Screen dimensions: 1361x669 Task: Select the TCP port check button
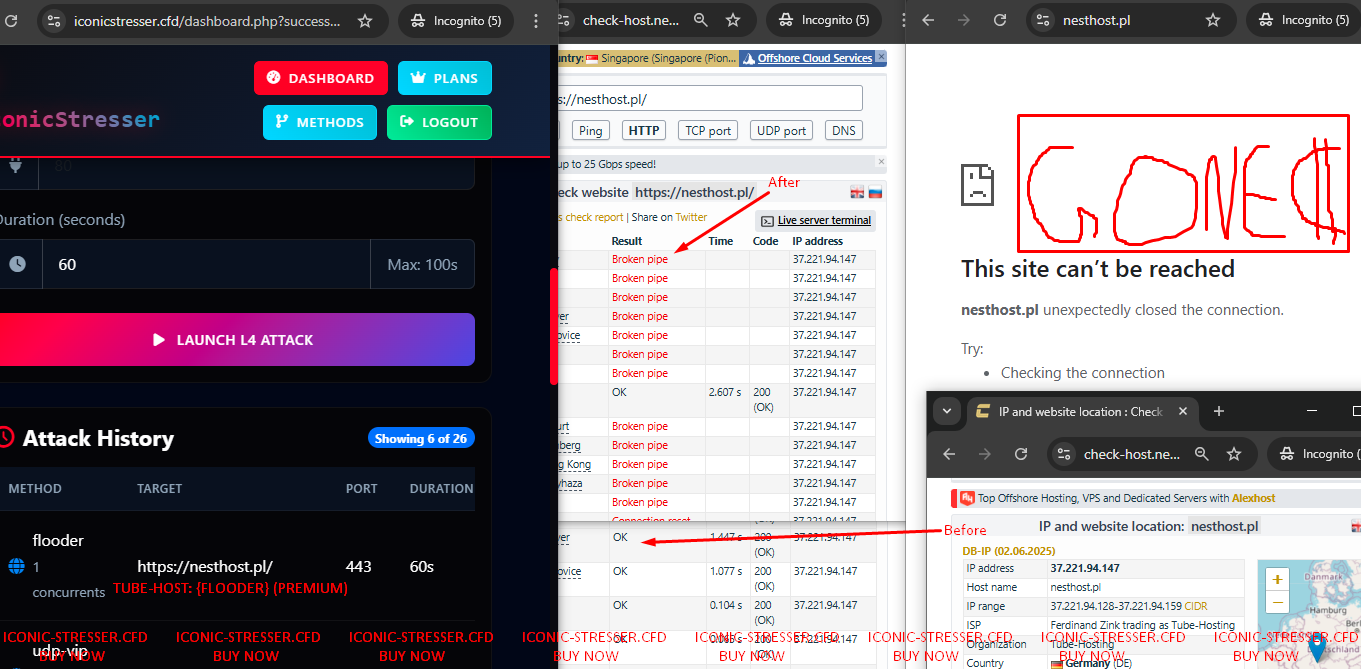point(708,130)
